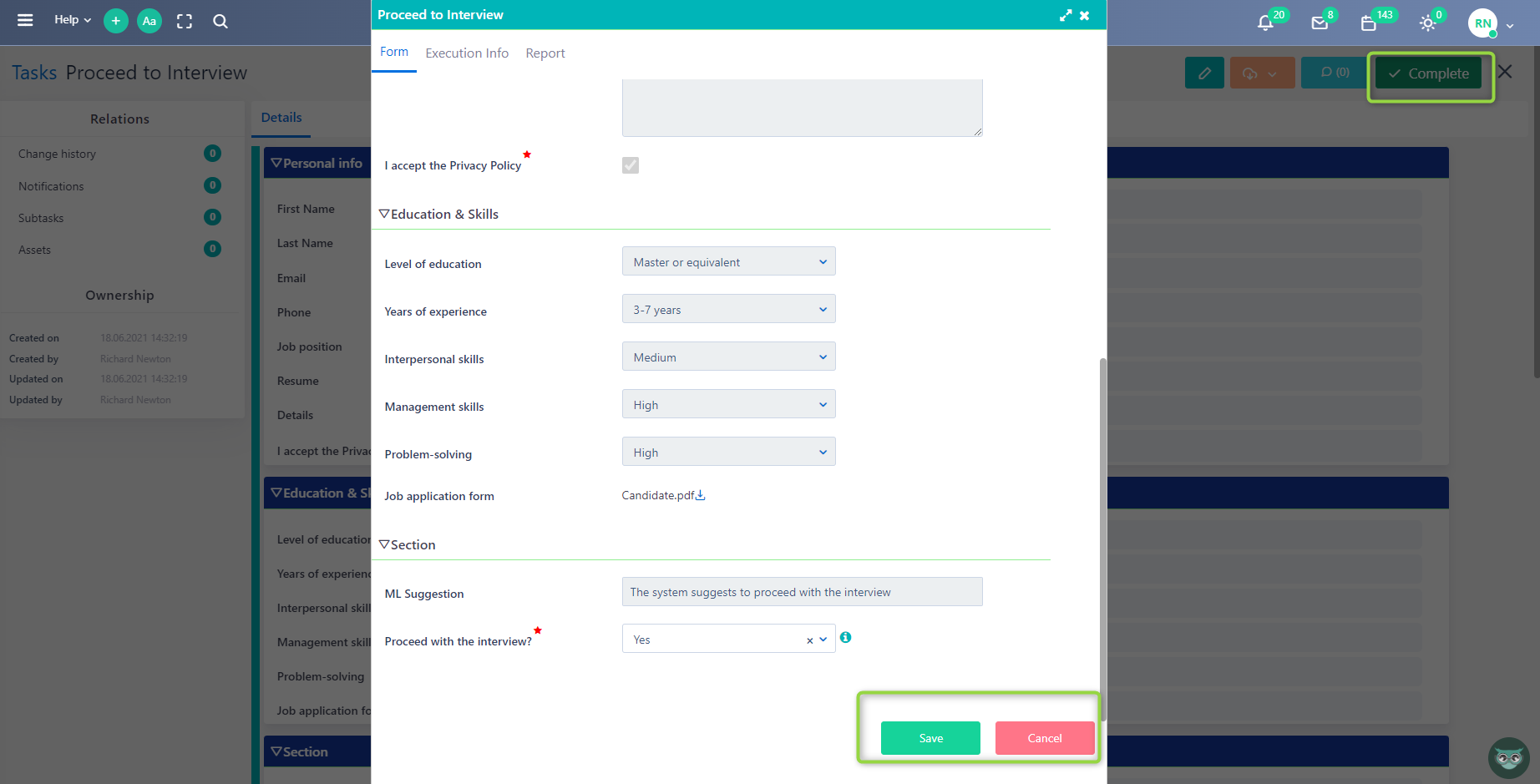Download Candidate.pdf via its link
1540x784 pixels.
pos(701,494)
